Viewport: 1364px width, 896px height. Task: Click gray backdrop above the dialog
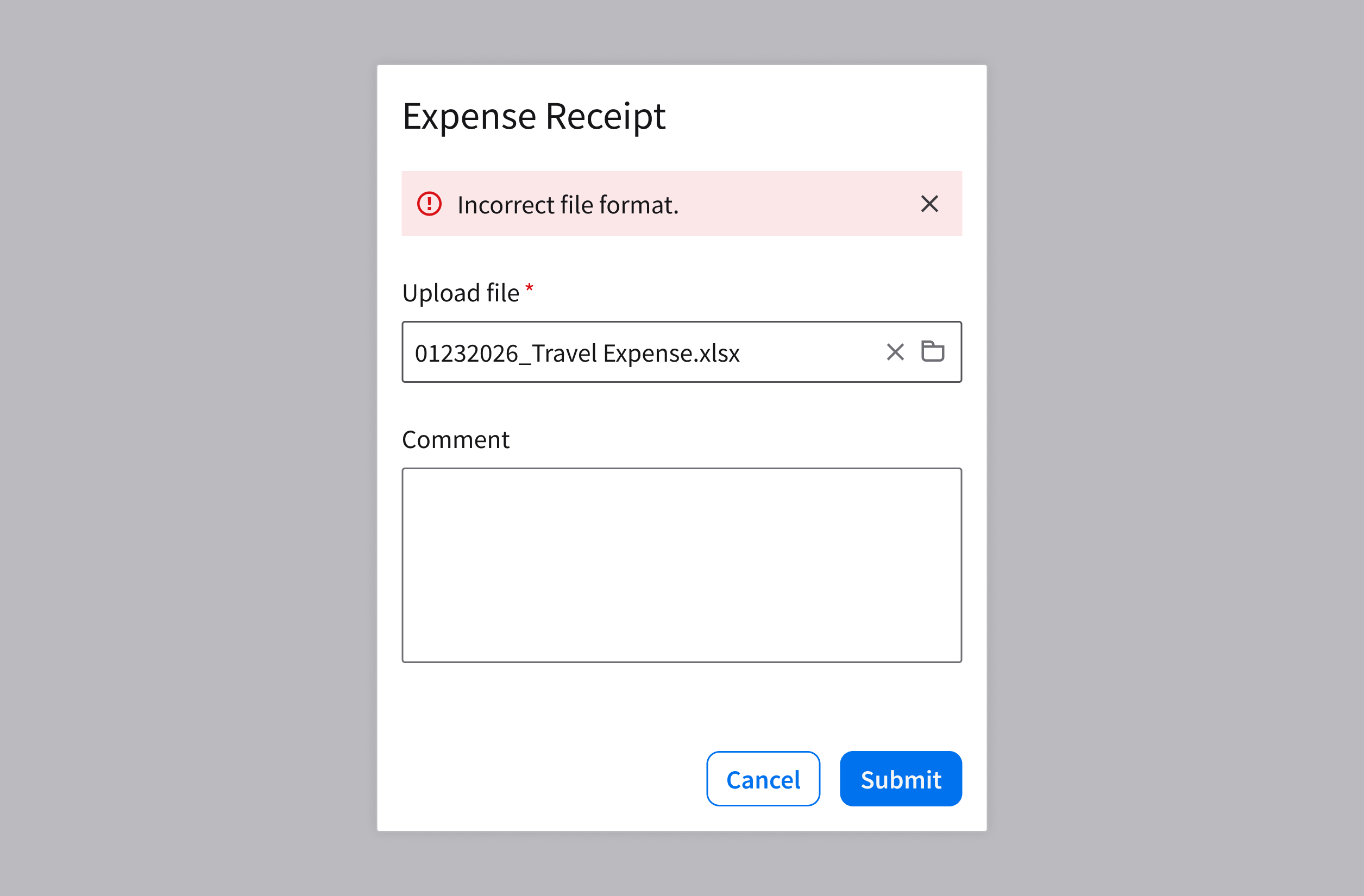[681, 31]
